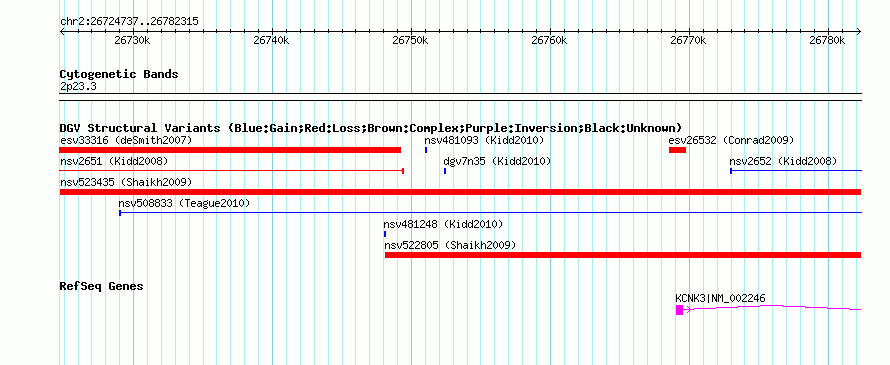Open the esv26532 (Conrad2009) variant label
Viewport: 890px width, 365px height.
point(731,140)
